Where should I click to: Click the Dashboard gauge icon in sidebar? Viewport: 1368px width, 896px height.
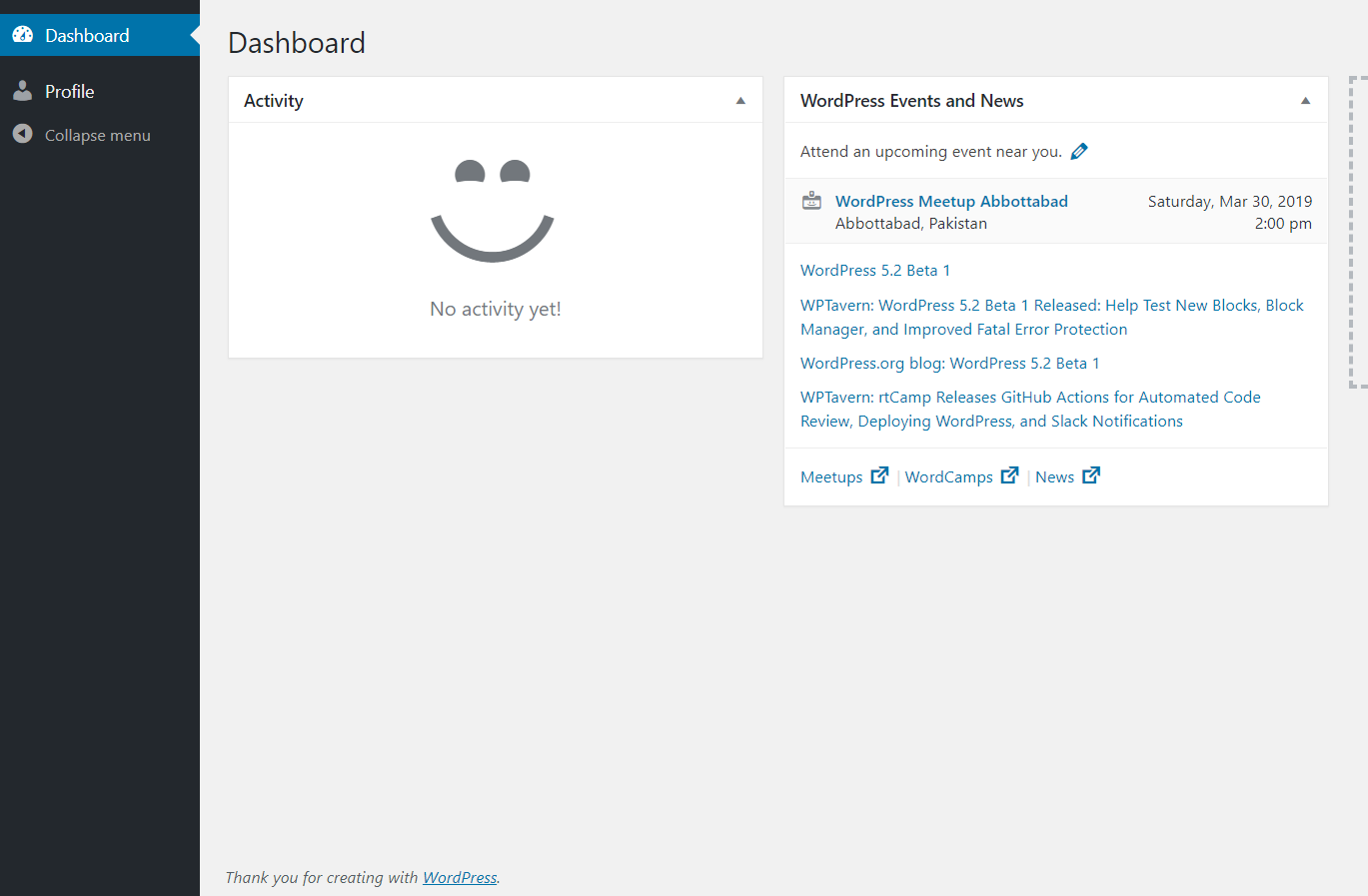(23, 35)
